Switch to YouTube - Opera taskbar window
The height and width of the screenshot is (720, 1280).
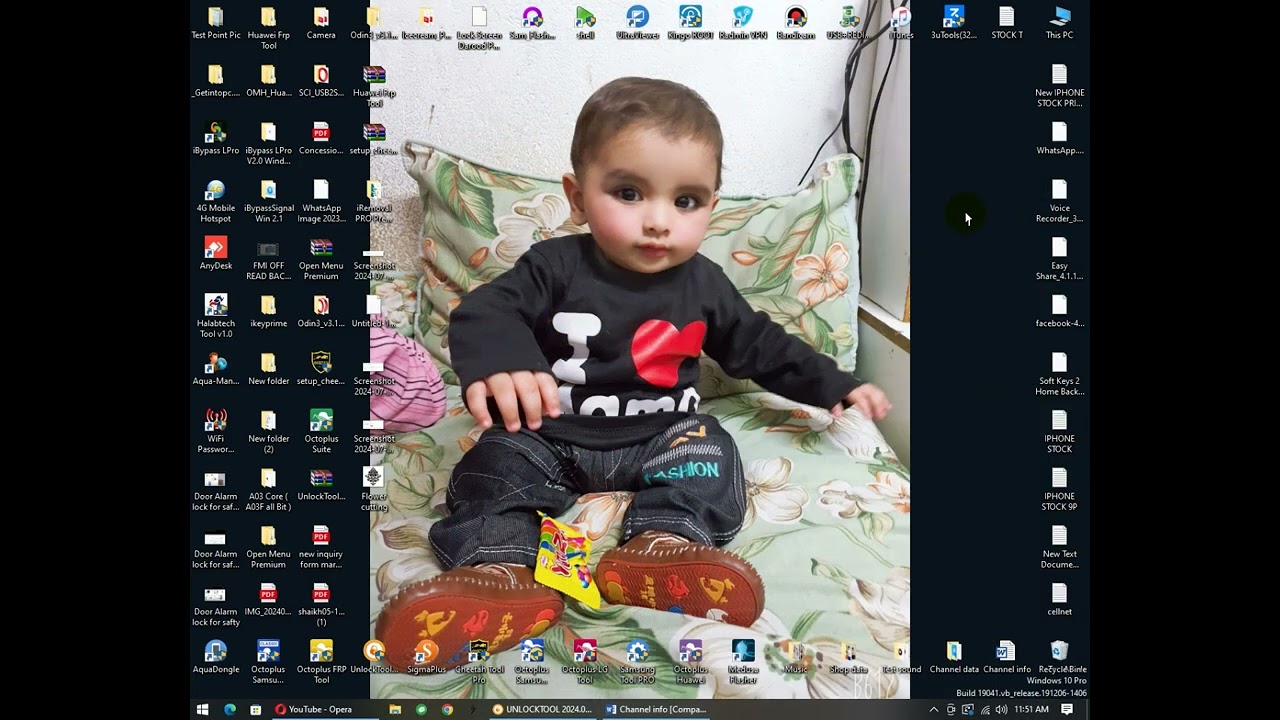(x=313, y=709)
